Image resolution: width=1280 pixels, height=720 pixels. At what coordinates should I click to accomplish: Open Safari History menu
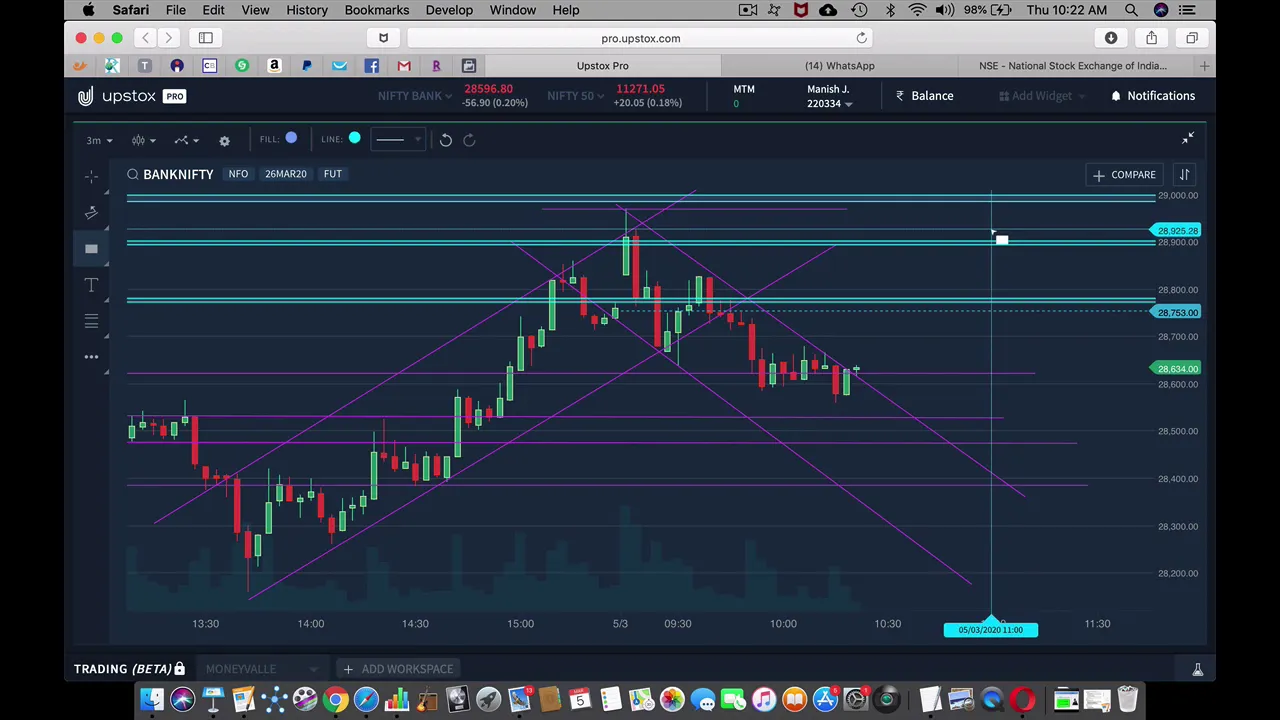point(307,10)
